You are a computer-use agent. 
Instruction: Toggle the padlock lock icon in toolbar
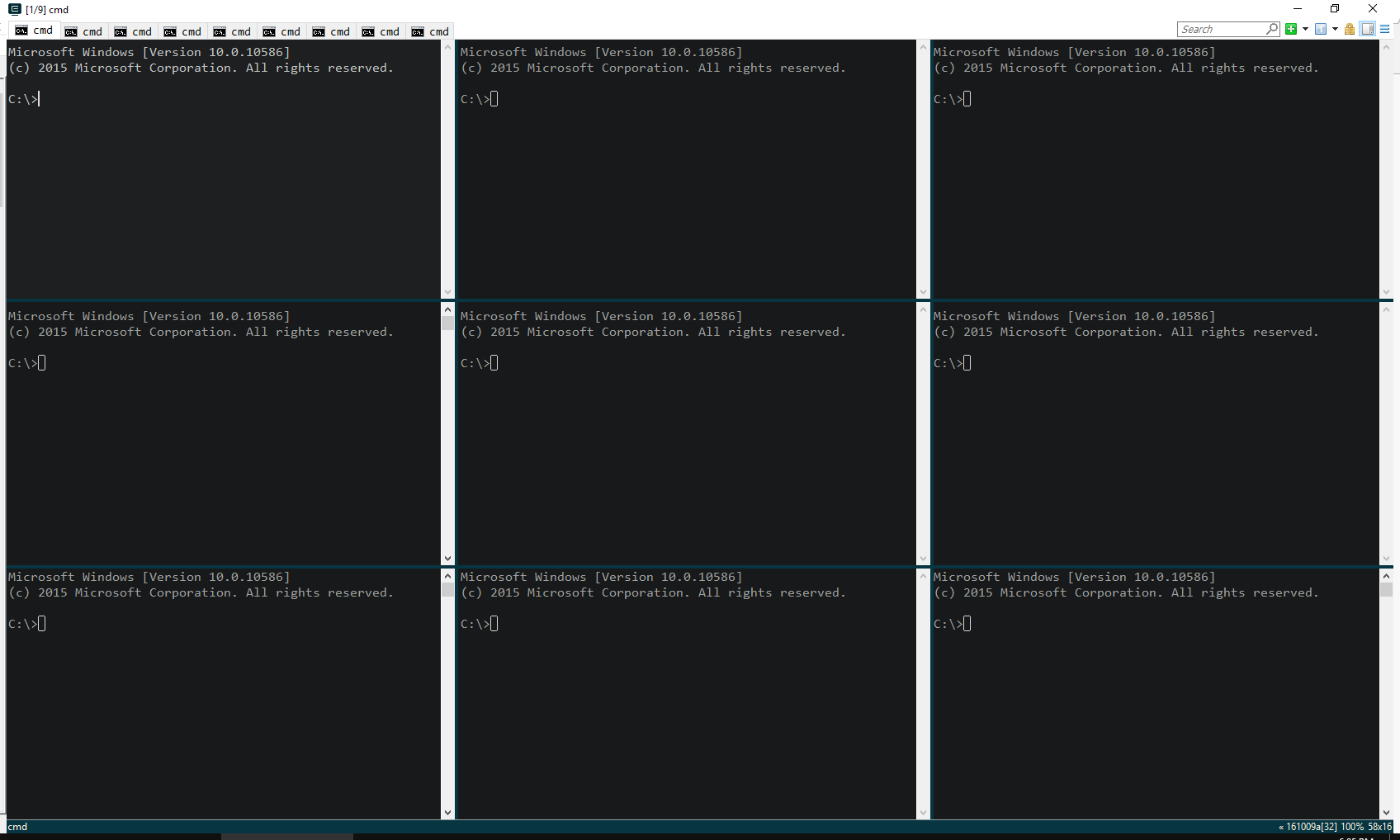[x=1350, y=29]
